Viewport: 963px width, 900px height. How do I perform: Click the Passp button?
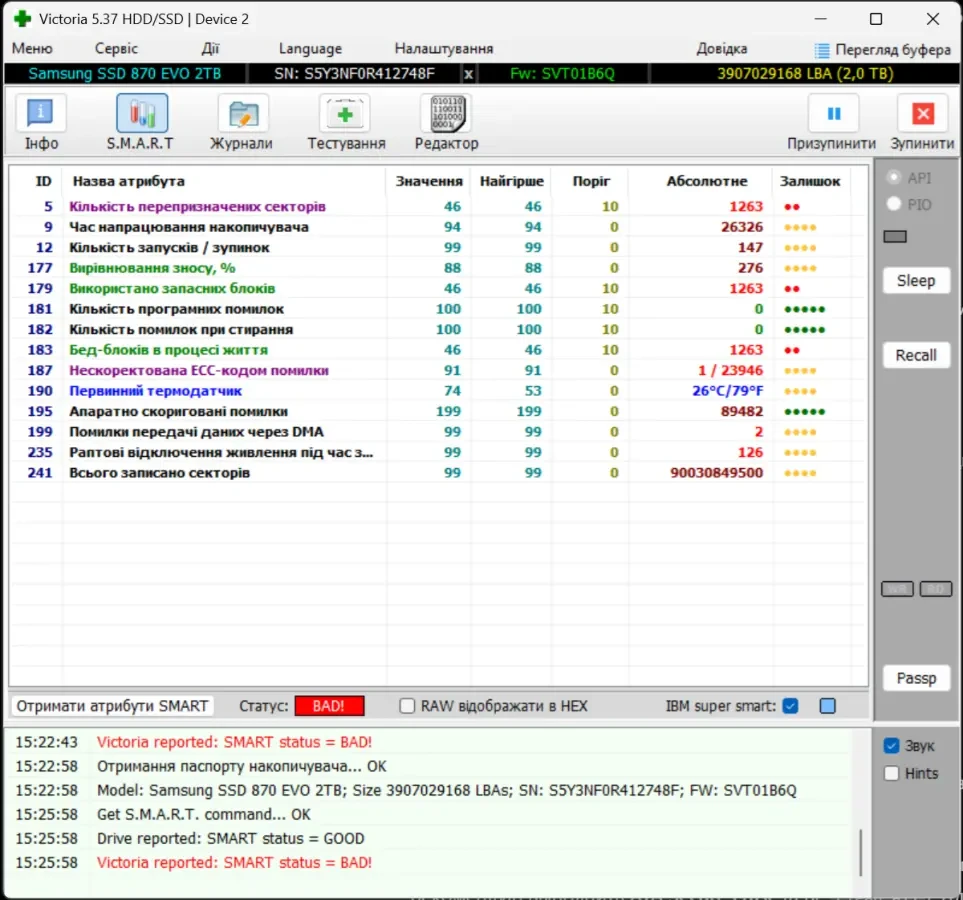pos(916,678)
